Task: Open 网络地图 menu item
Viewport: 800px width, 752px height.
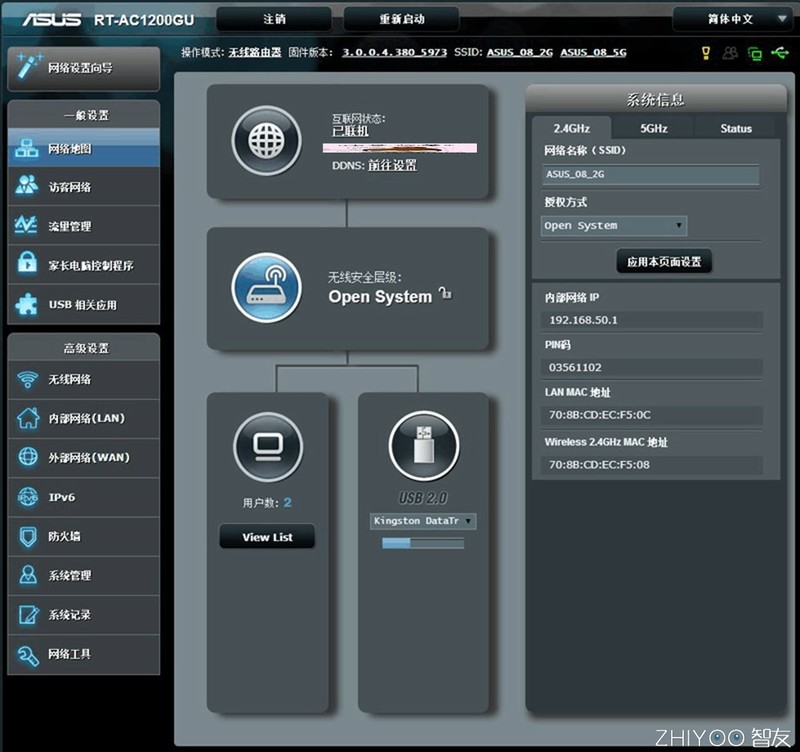Action: [x=84, y=148]
